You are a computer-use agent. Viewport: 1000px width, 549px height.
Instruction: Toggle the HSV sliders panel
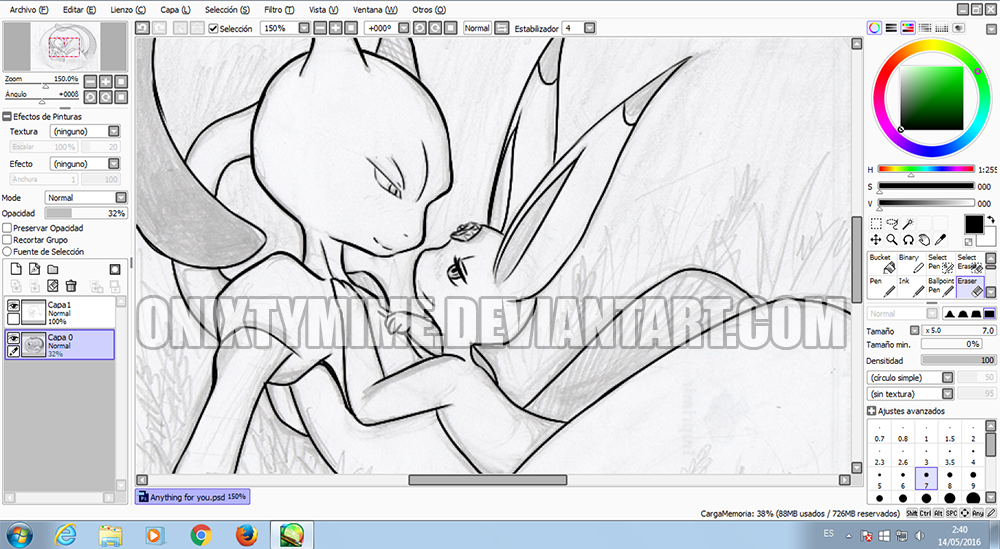tap(908, 28)
